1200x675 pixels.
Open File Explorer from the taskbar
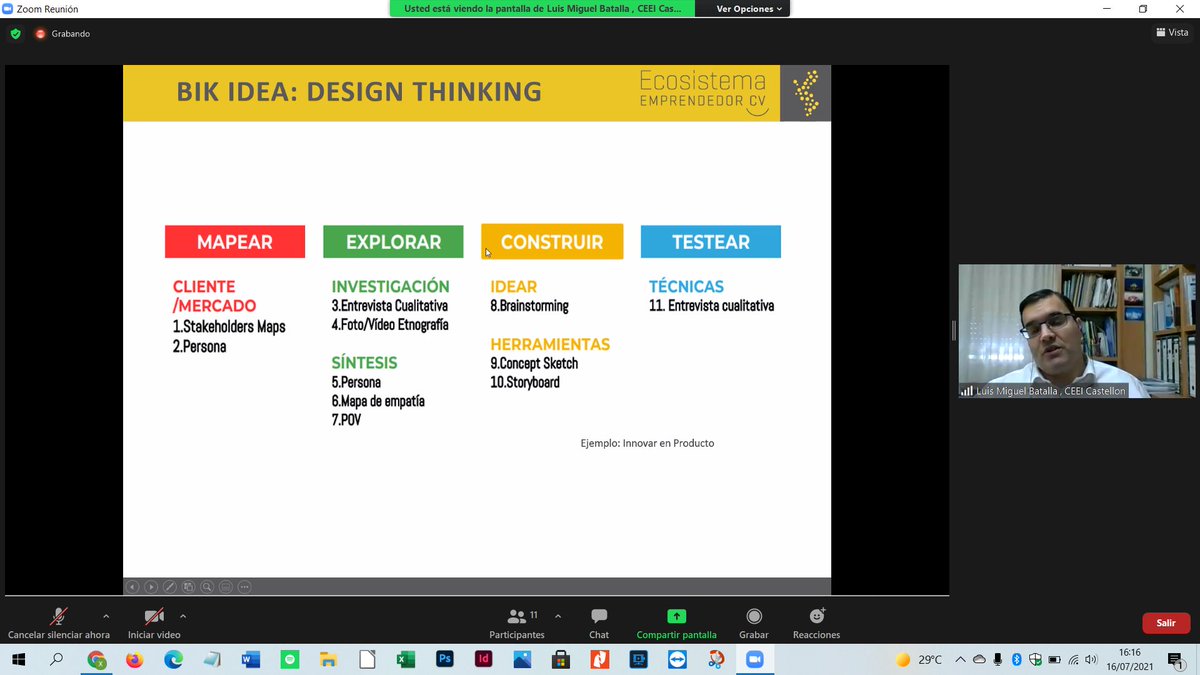point(327,660)
